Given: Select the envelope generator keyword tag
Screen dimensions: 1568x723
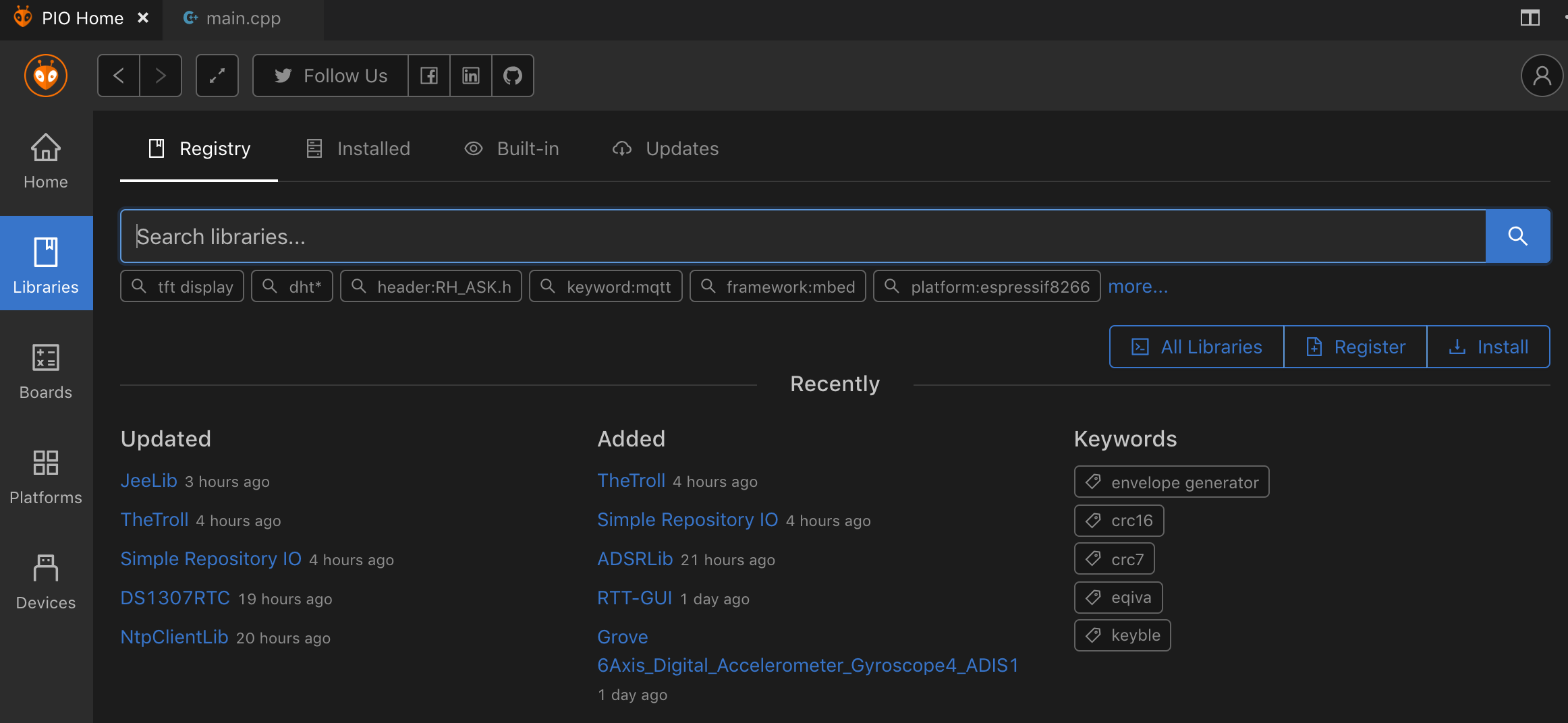Looking at the screenshot, I should tap(1171, 482).
